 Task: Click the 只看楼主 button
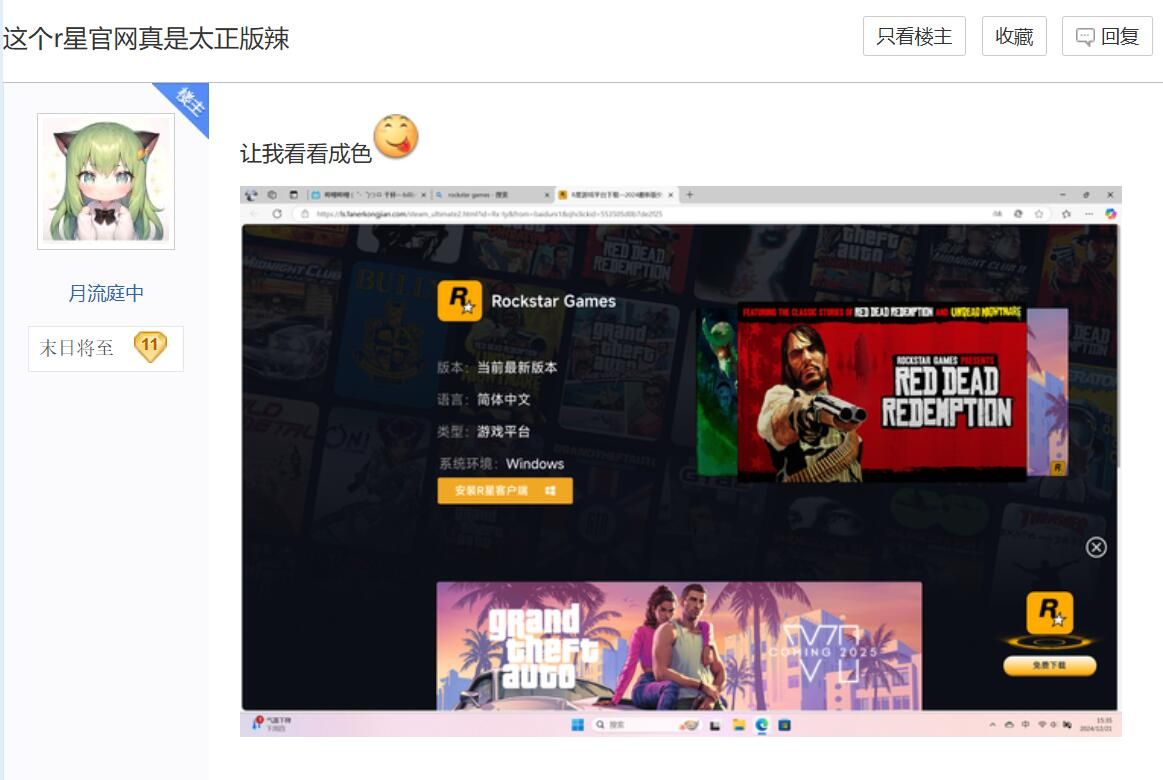tap(914, 36)
